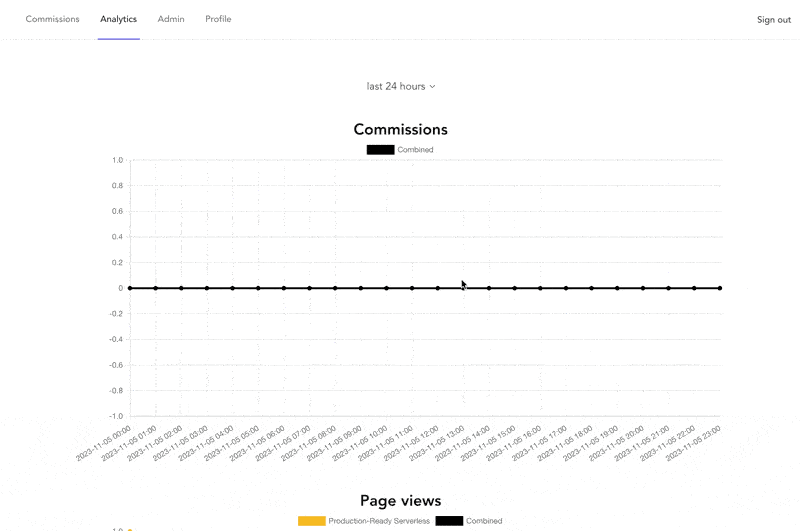Toggle the black Combined legend swatch under Commissions

(x=380, y=150)
